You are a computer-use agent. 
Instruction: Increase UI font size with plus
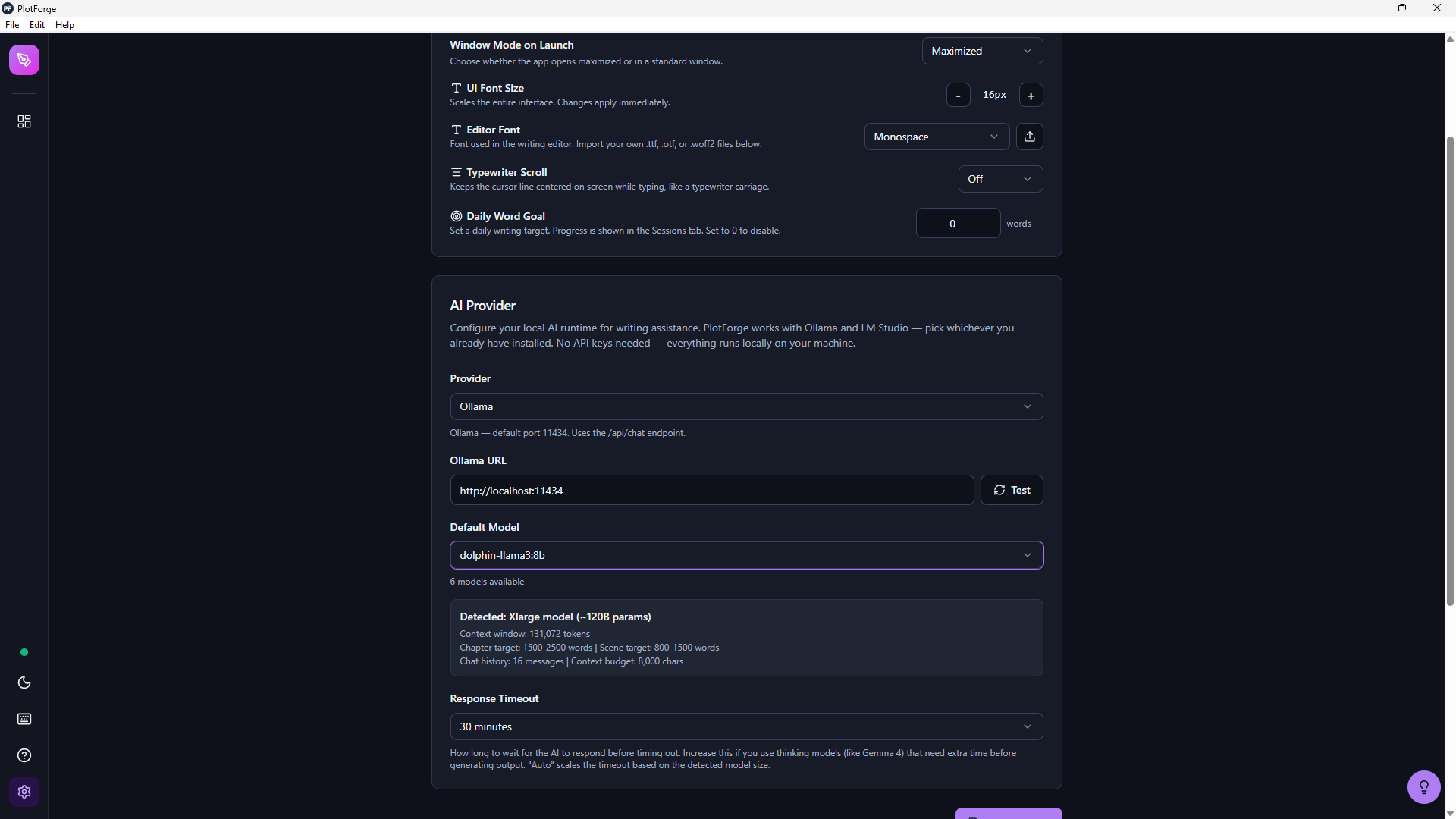pyautogui.click(x=1031, y=95)
